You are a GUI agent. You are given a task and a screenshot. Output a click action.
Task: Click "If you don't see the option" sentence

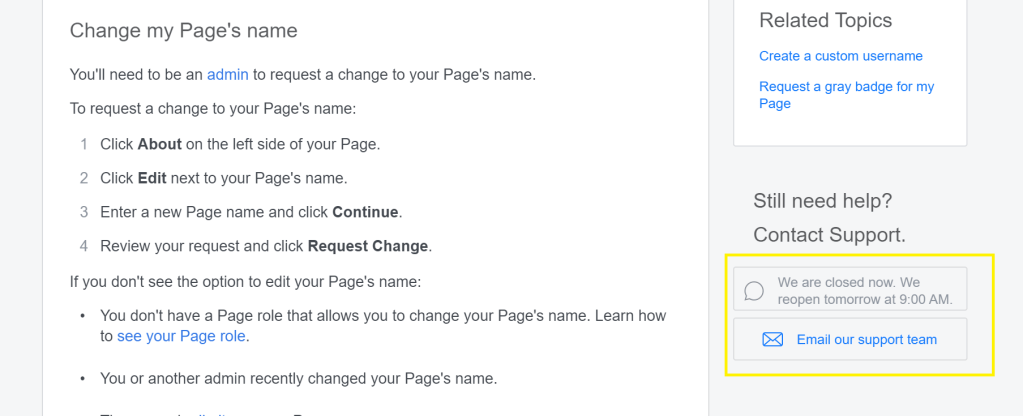[245, 281]
